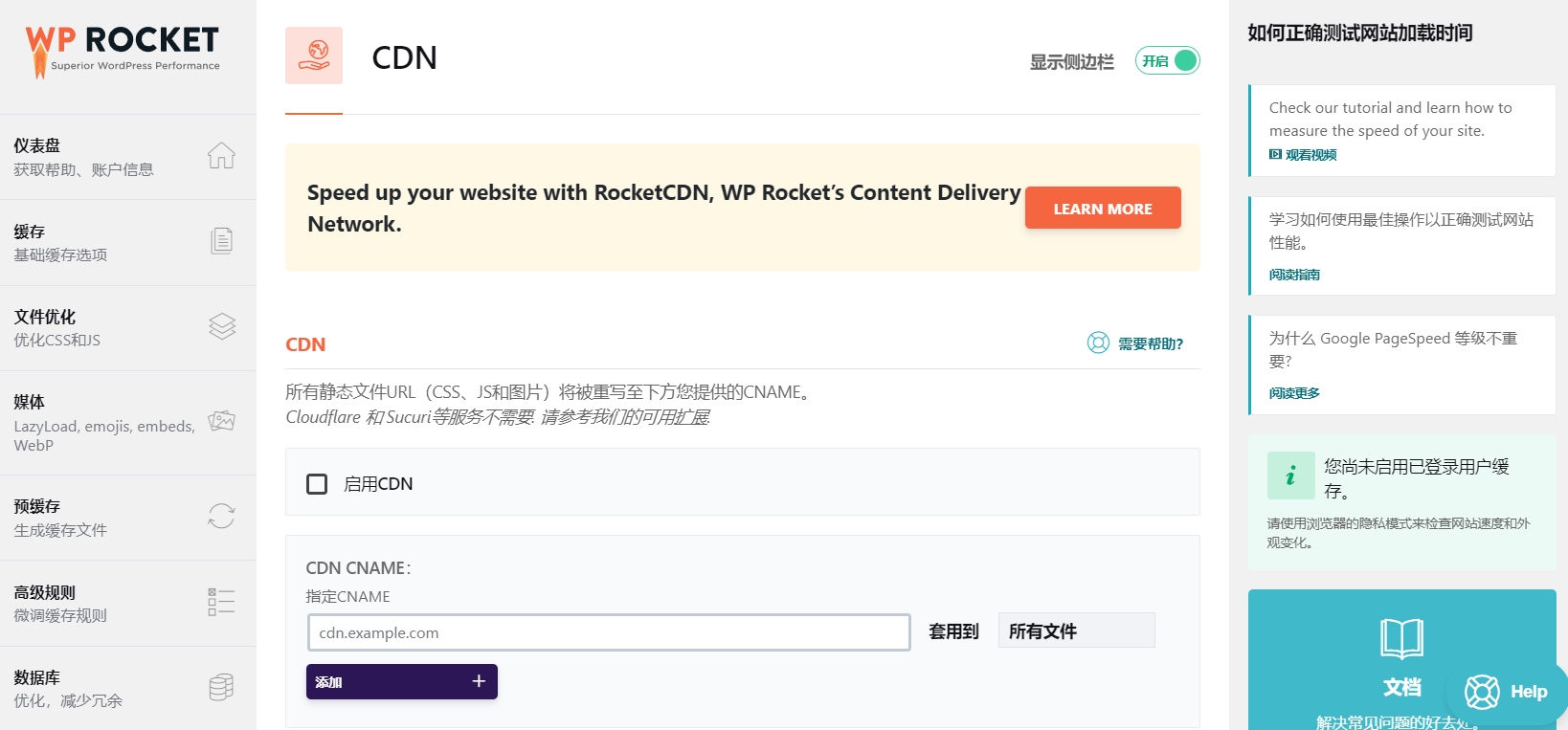Open the 预缓存 menu section
Image resolution: width=1568 pixels, height=730 pixels.
pos(128,518)
